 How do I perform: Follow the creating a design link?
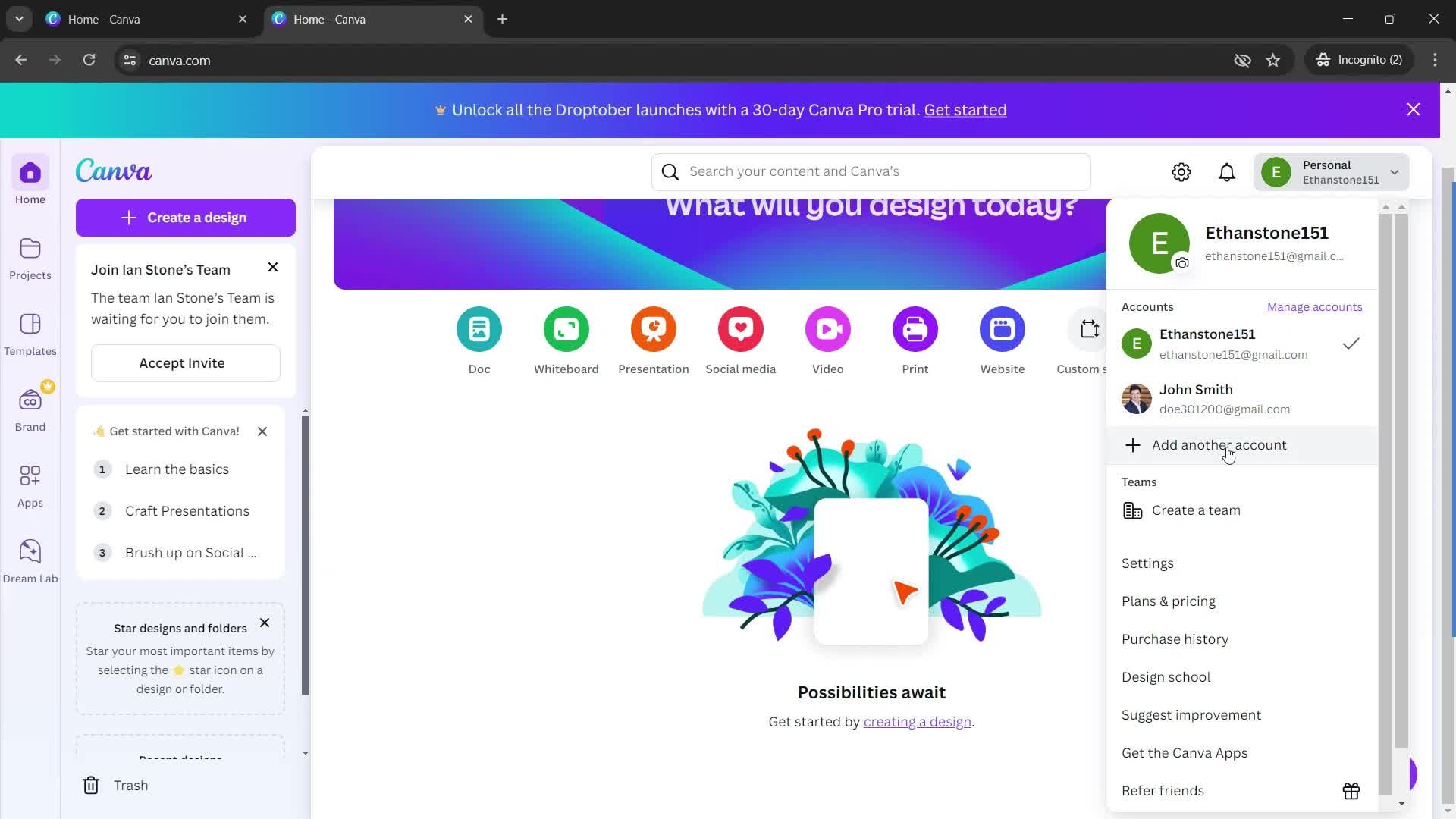(917, 722)
